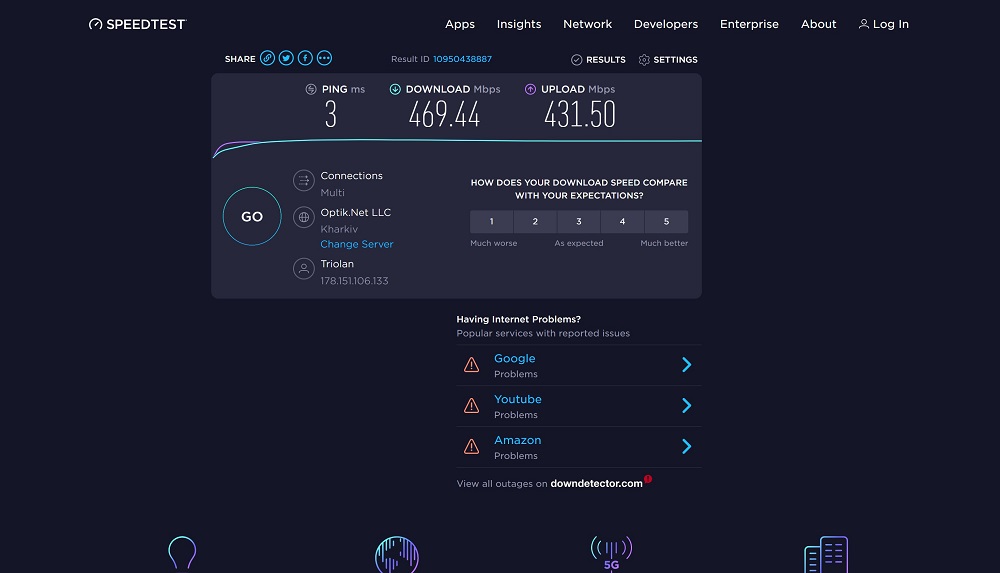The image size is (1000, 573).
Task: Rate download speed as 5 Much better
Action: [x=666, y=221]
